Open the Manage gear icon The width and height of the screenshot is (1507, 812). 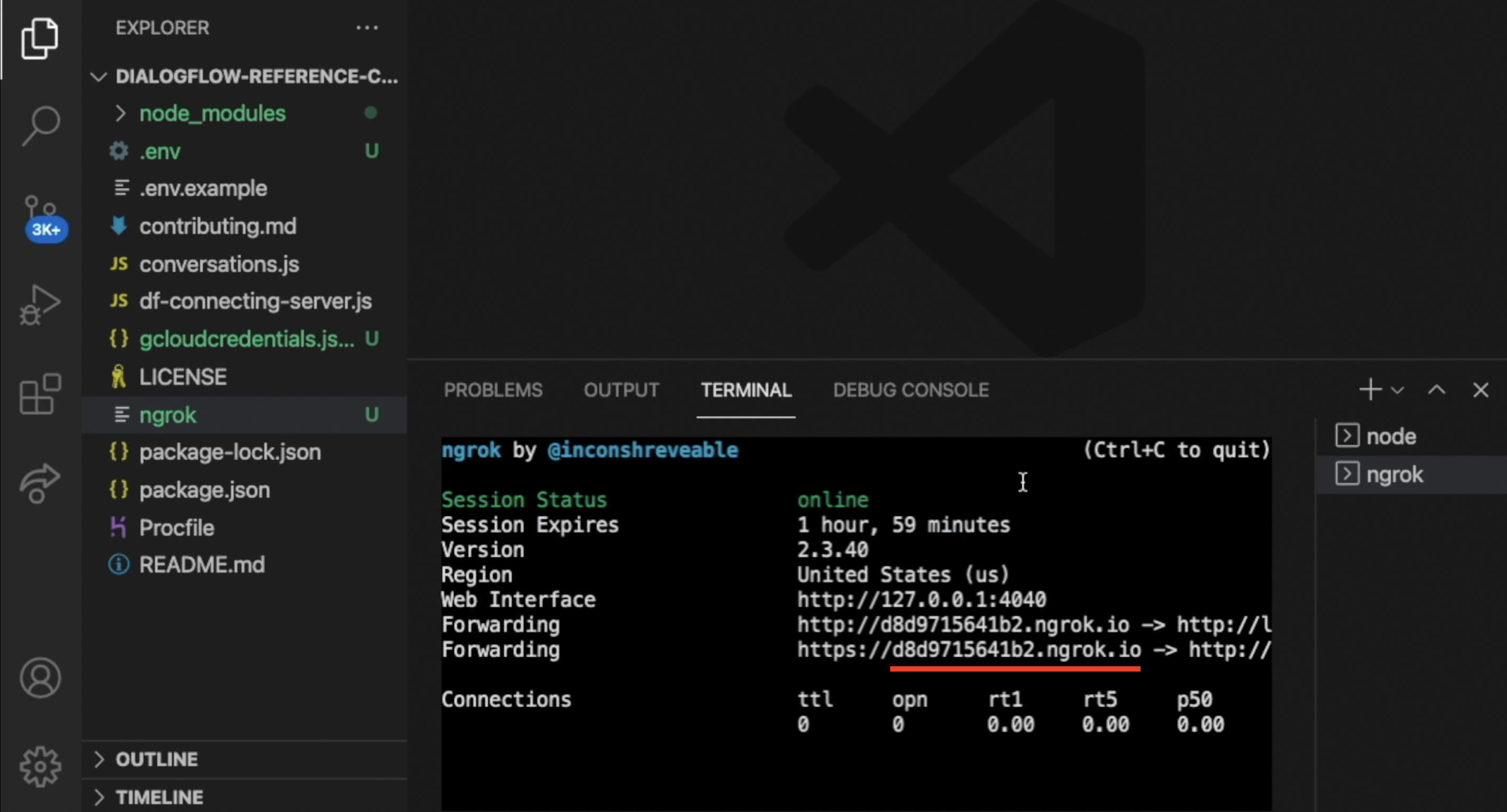(40, 767)
